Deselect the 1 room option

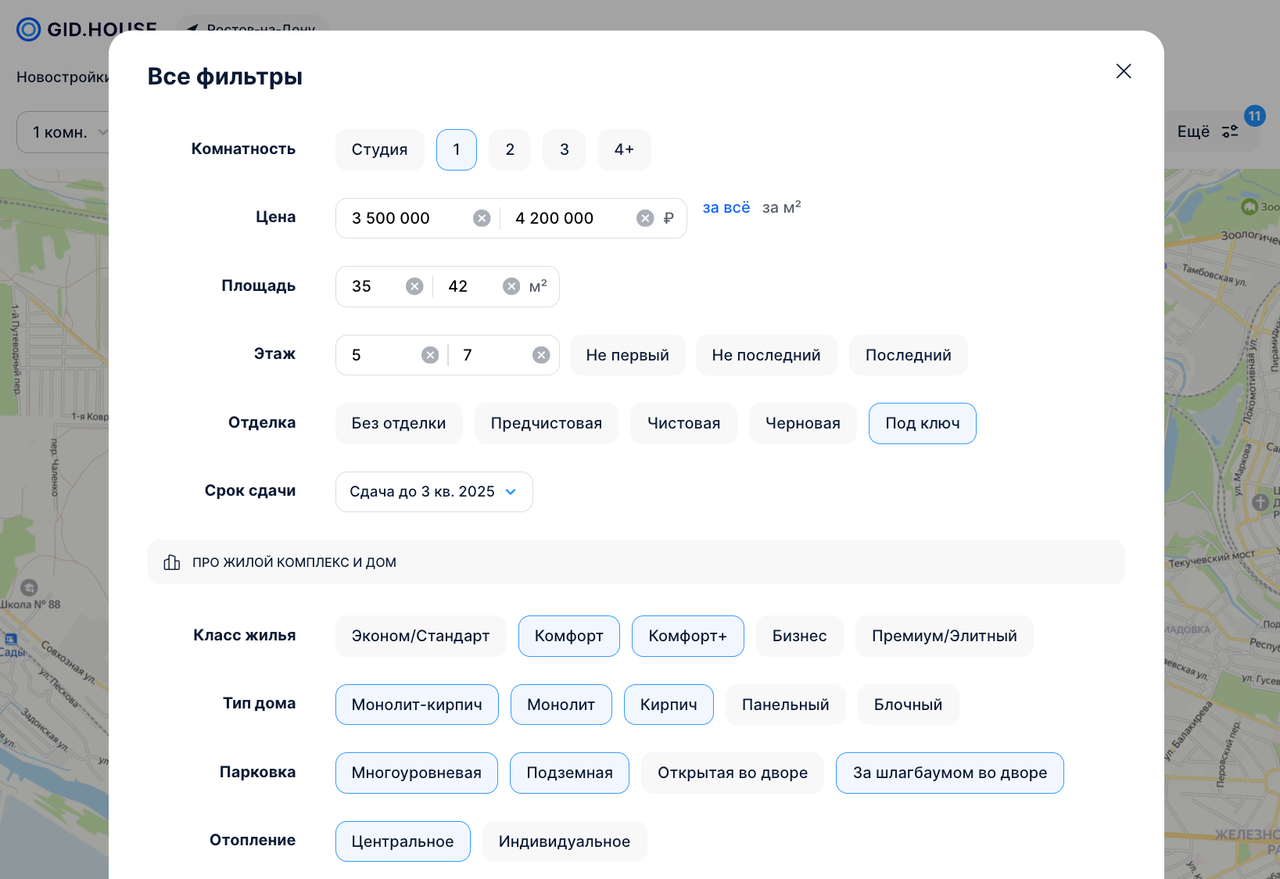coord(456,150)
